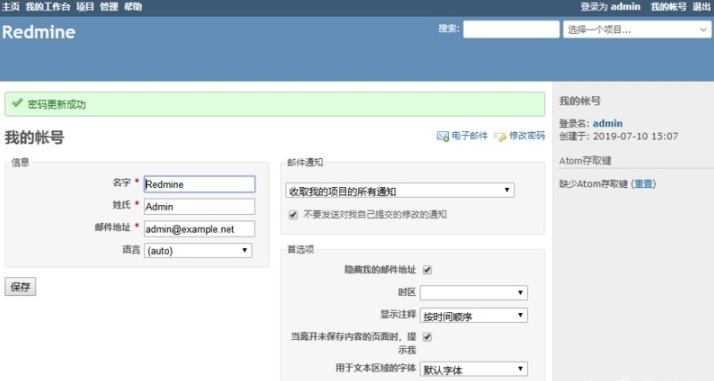
Task: Click the Atom存取键 sidebar heading
Action: tap(585, 161)
